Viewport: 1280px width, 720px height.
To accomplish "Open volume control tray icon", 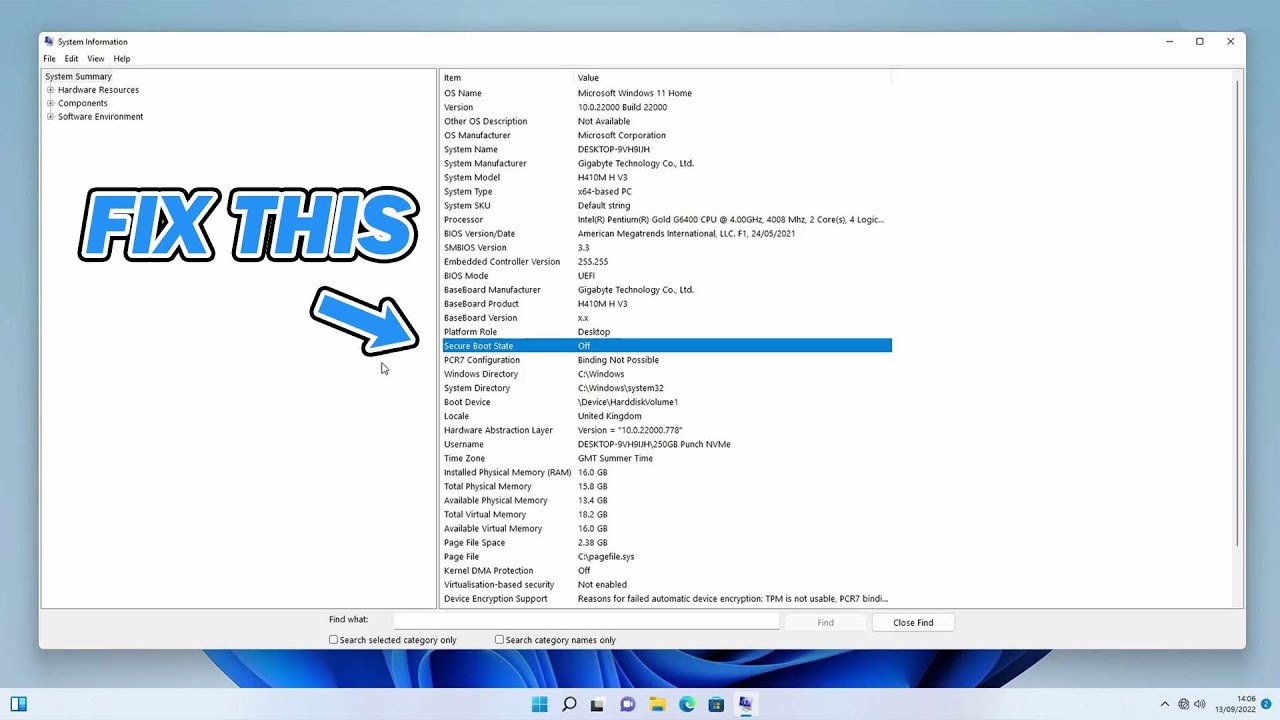I will point(1200,704).
